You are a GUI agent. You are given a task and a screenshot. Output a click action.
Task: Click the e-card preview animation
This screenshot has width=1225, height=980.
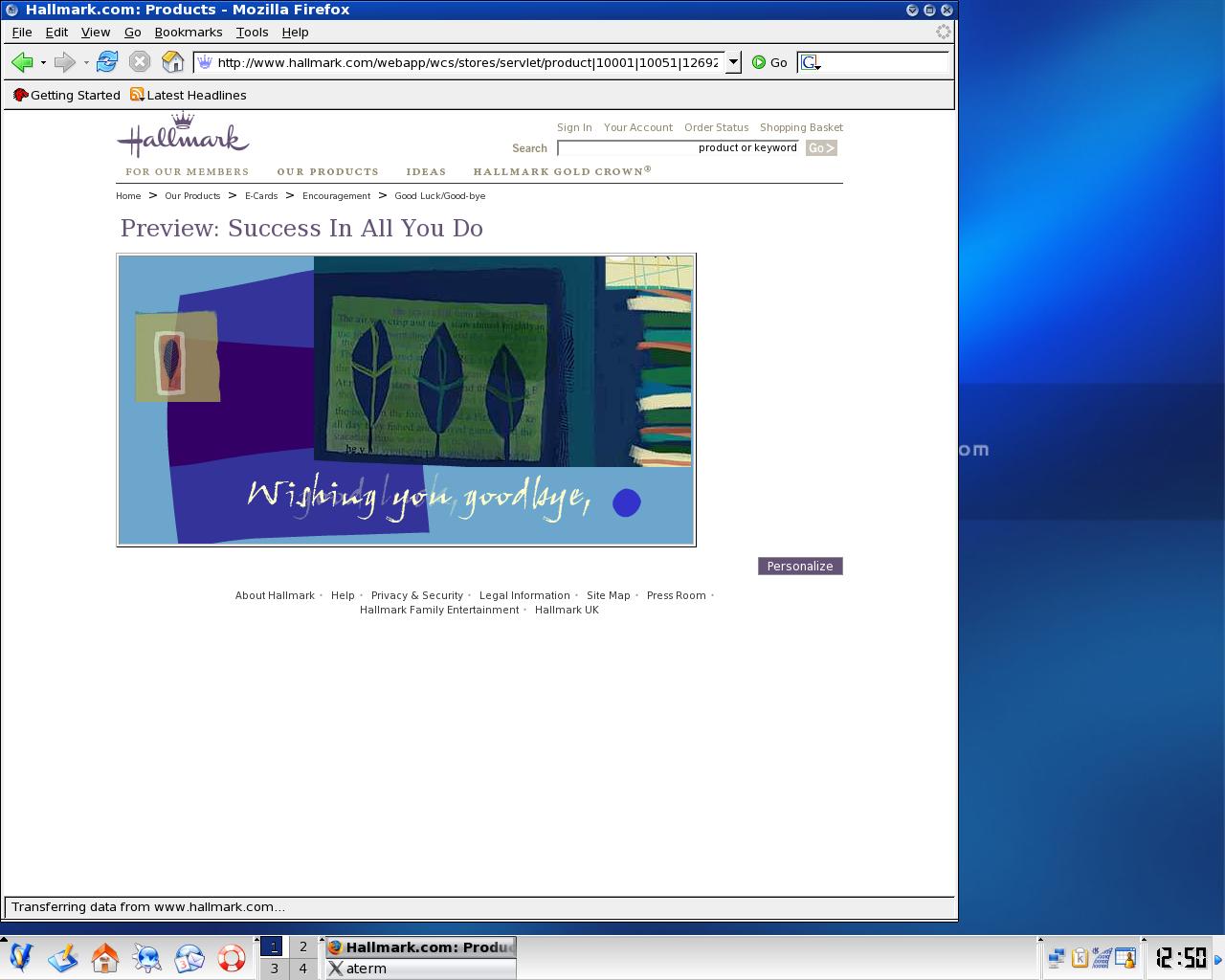tap(406, 400)
